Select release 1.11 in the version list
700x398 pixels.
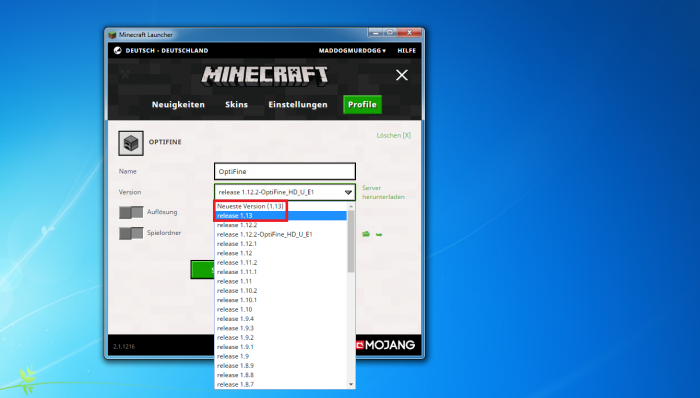point(281,281)
